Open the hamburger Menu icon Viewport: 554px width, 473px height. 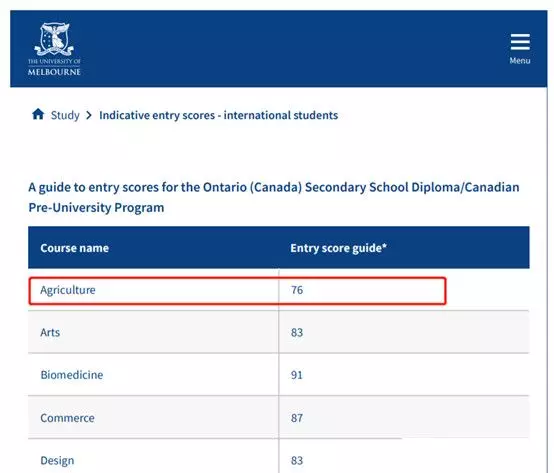520,42
